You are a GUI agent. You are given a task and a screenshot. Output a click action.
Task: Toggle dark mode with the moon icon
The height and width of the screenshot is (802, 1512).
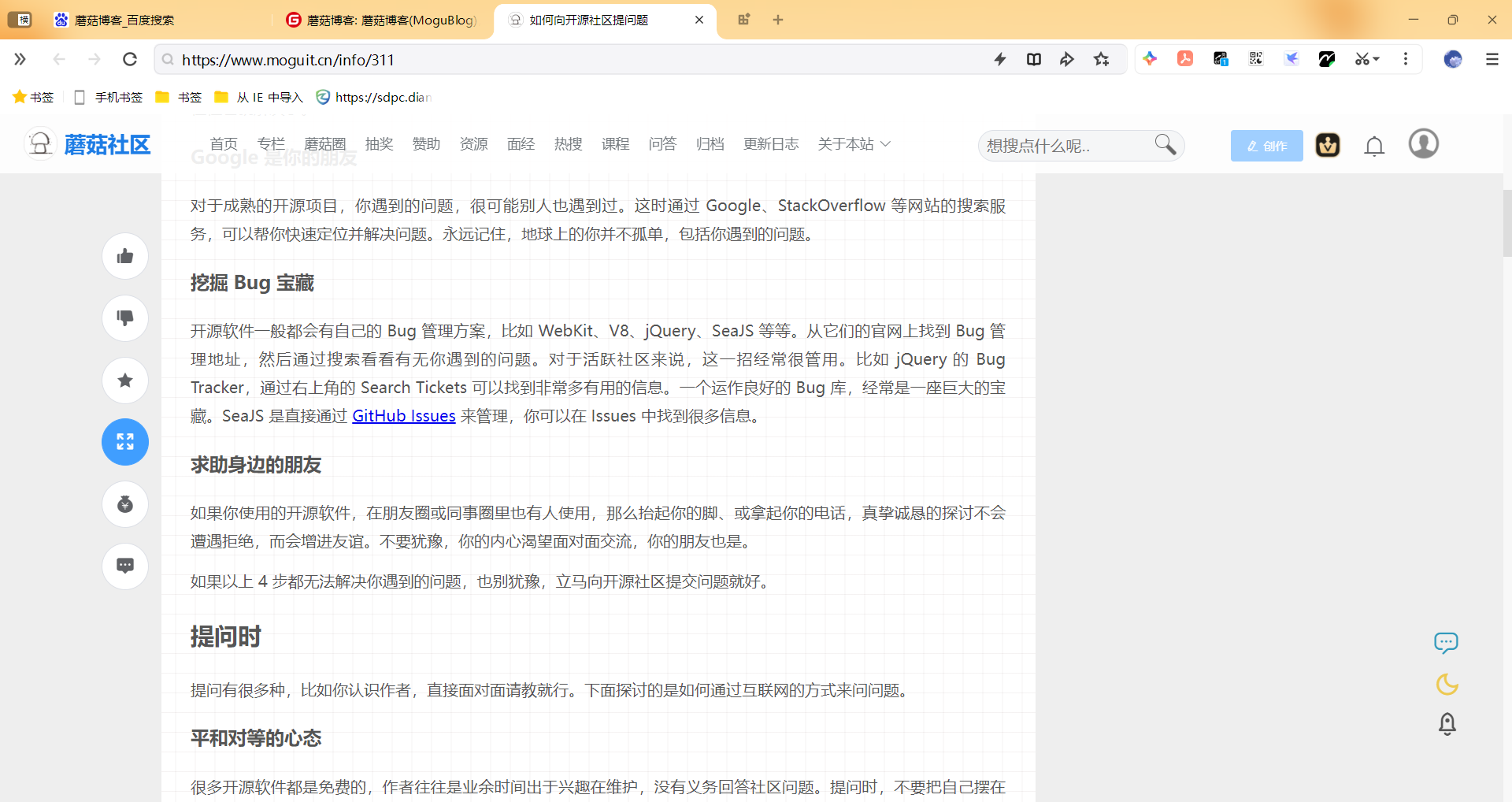click(1447, 684)
